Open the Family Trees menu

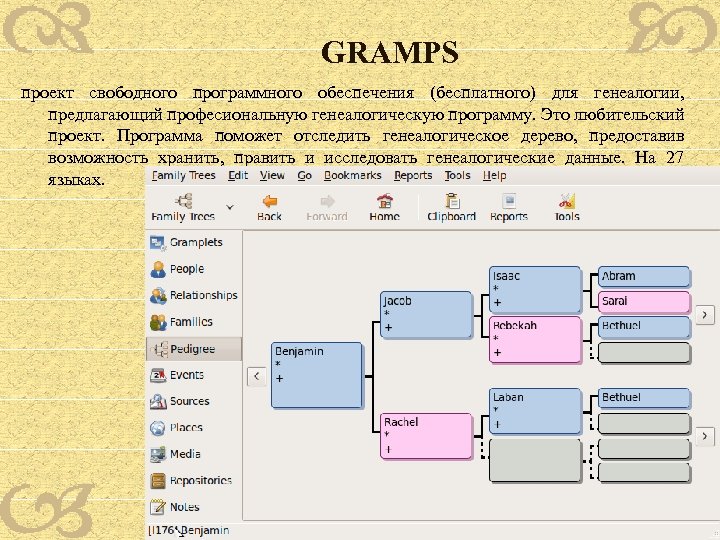pyautogui.click(x=183, y=175)
